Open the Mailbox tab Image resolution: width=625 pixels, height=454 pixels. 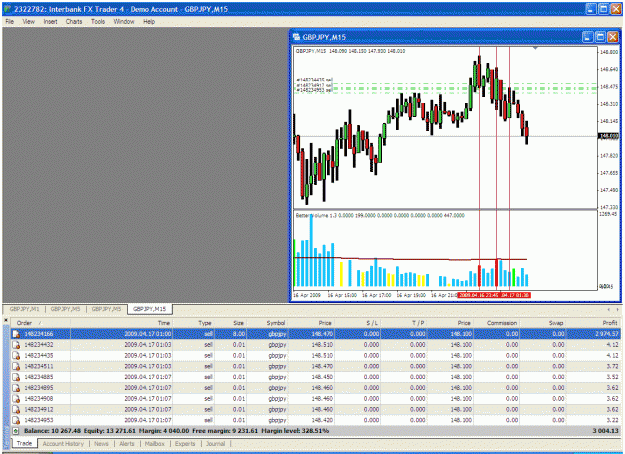click(x=155, y=444)
